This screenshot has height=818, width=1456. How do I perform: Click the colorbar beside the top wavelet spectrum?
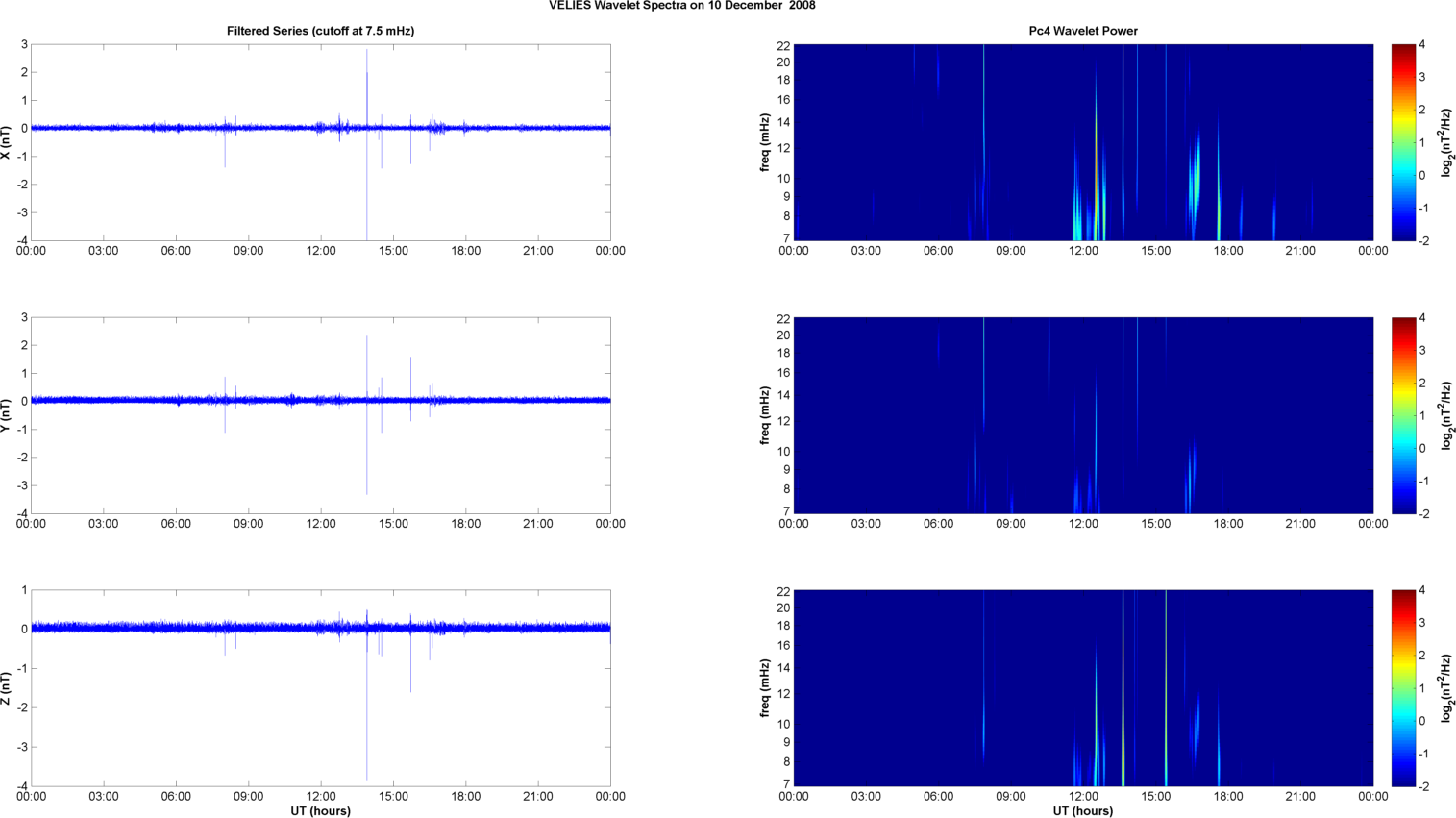1403,142
